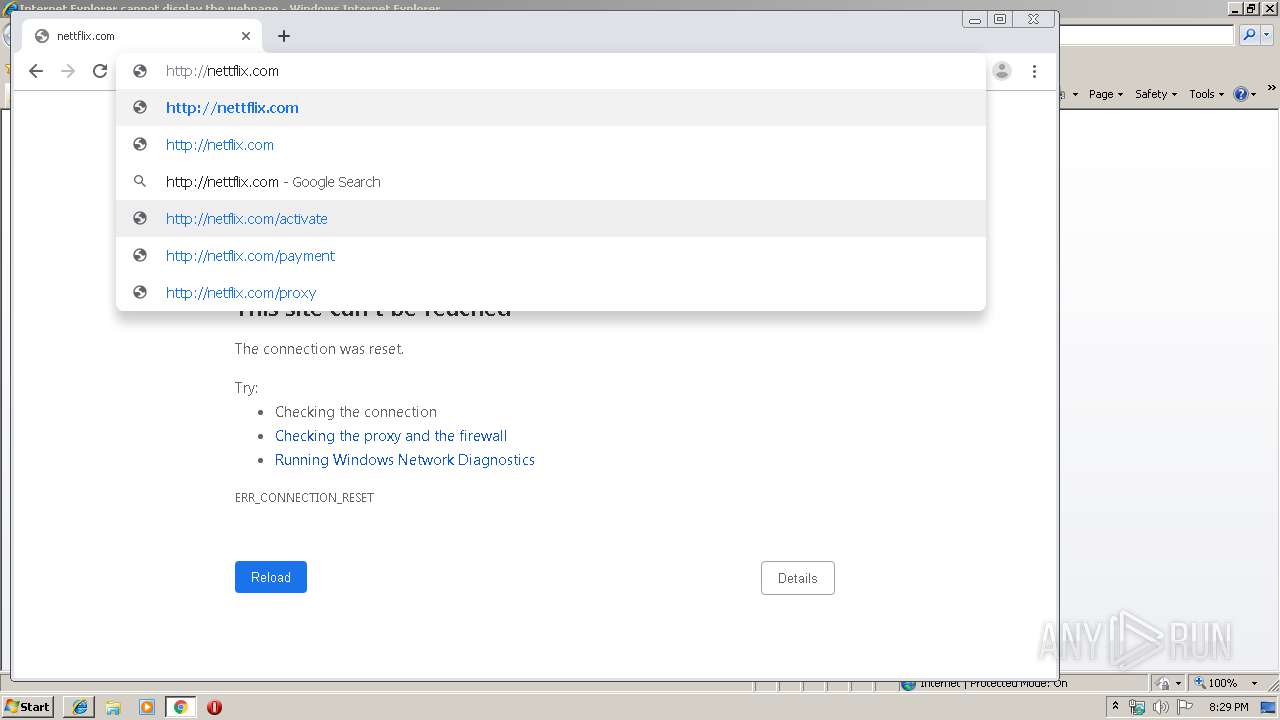Select the netflix.com/proxy suggestion
Screen dimensions: 1280x720
click(x=551, y=293)
